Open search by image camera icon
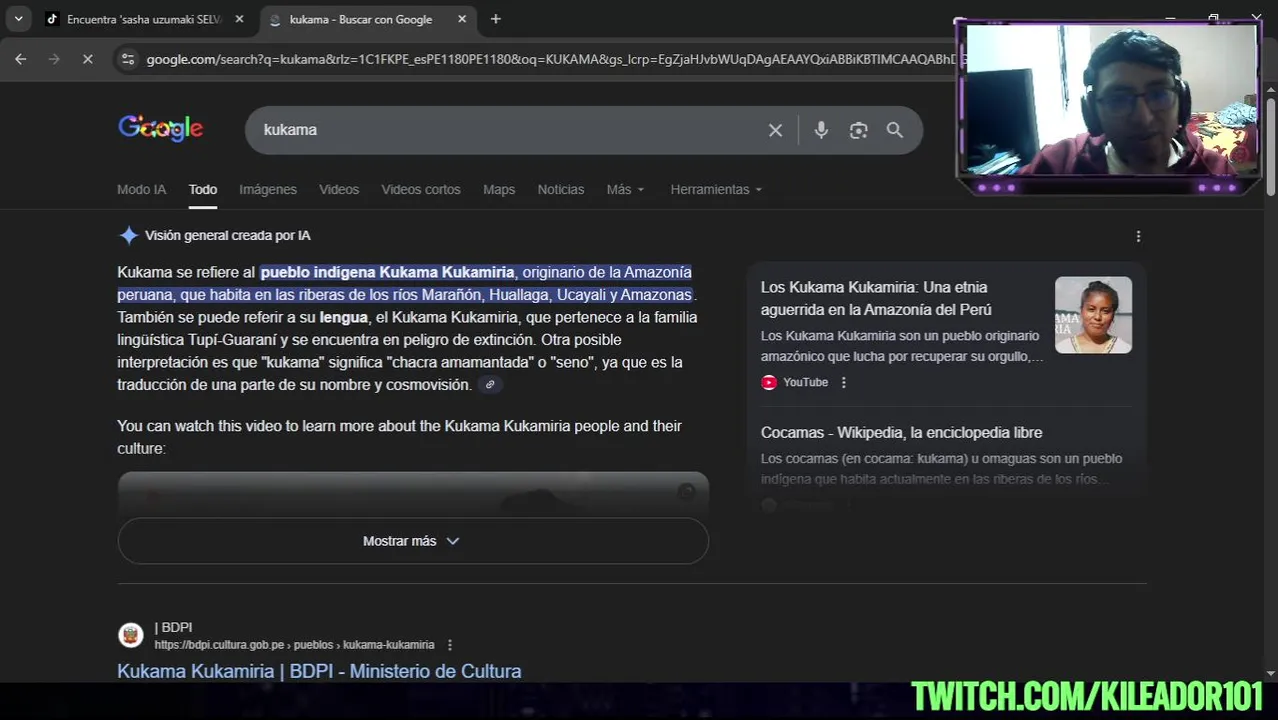The width and height of the screenshot is (1278, 720). (x=858, y=130)
